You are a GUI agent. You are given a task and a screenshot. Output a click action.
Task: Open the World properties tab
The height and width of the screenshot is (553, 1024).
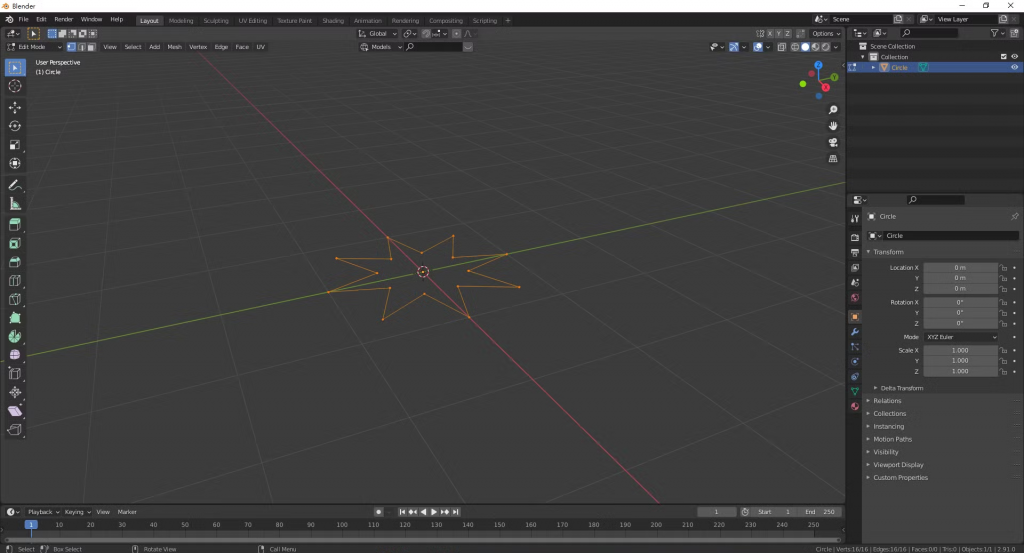[855, 298]
